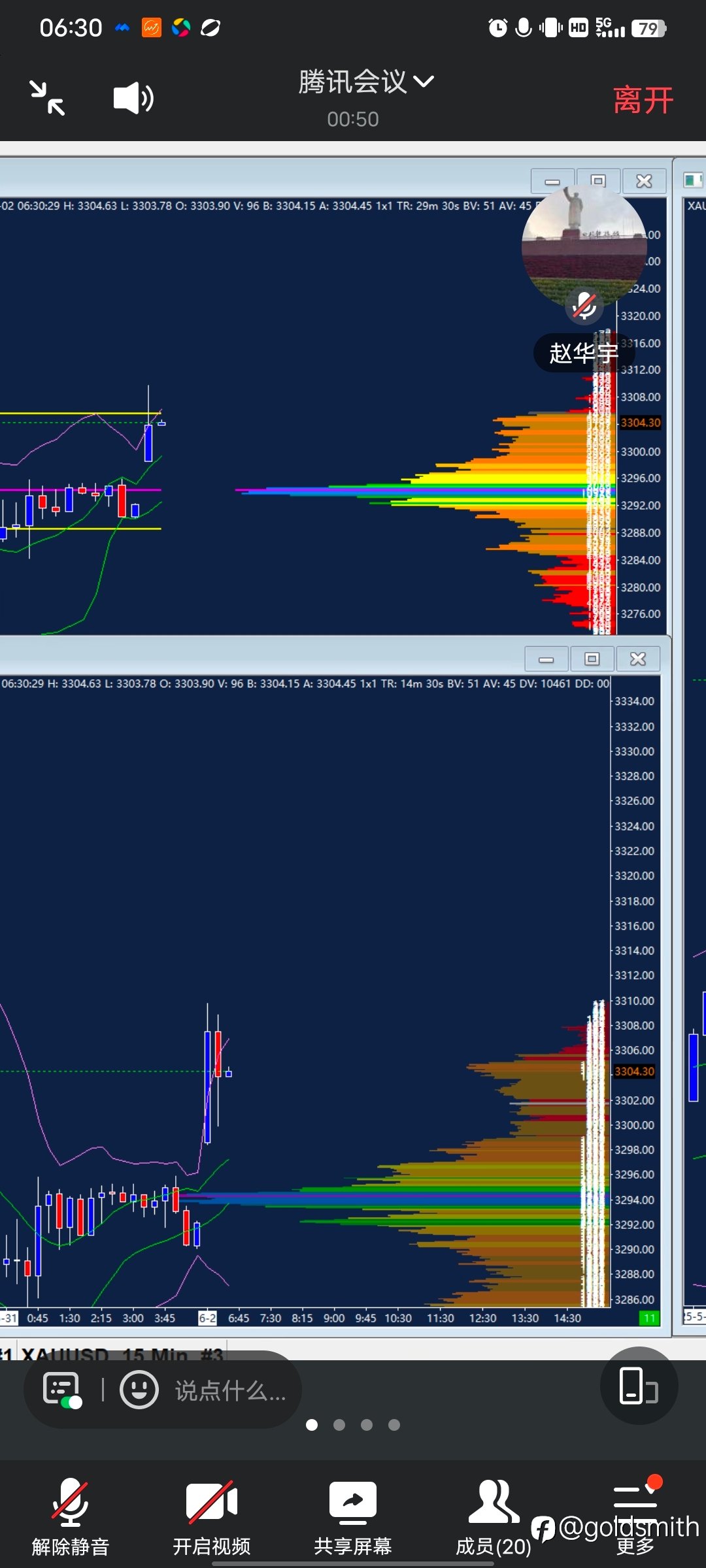
Task: Tap the red 离开 leave button
Action: point(643,100)
